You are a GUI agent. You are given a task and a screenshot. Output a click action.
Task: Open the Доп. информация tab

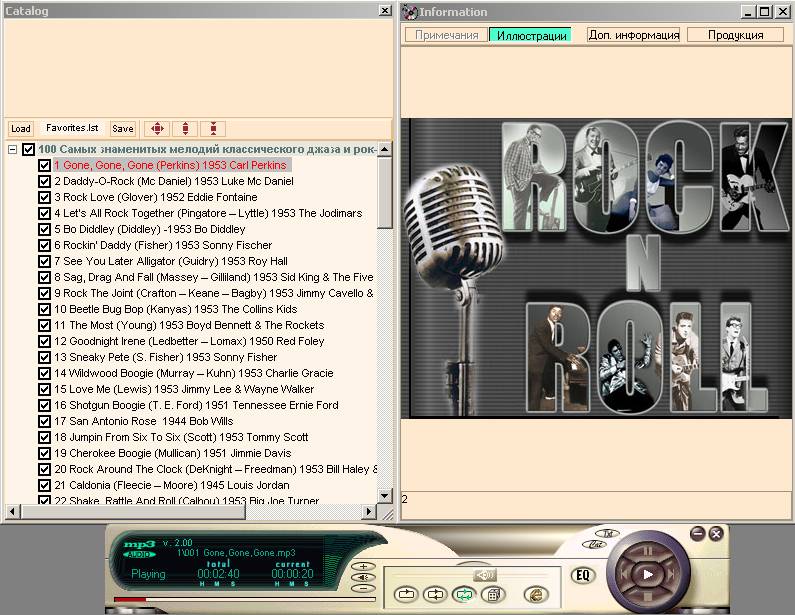(x=634, y=35)
